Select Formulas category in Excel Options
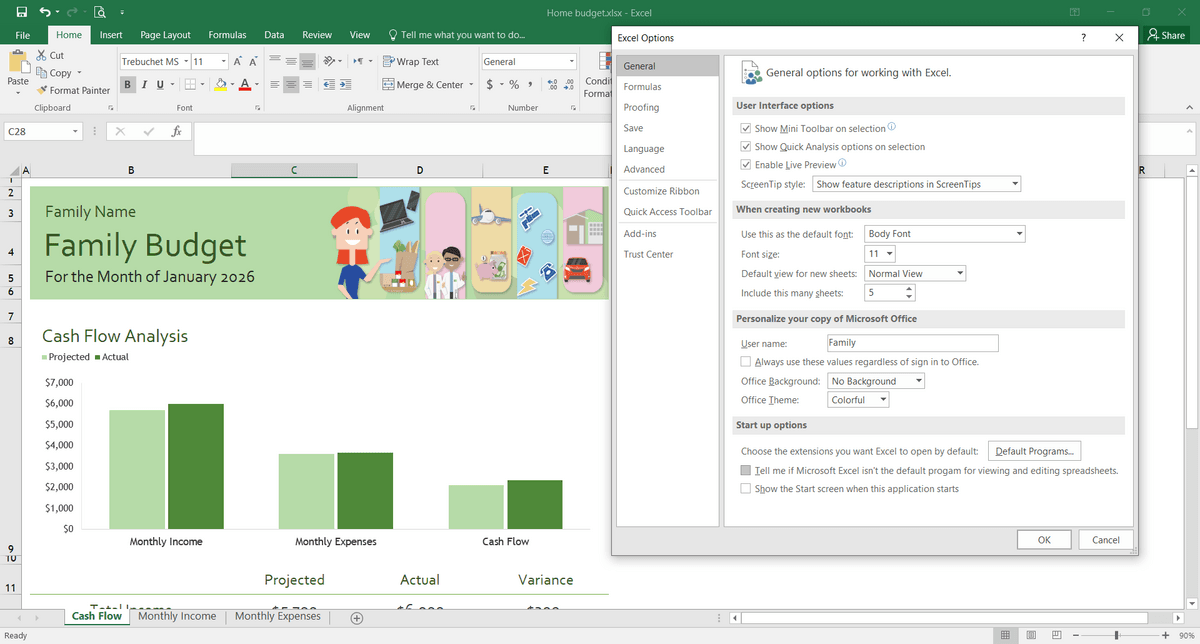 pyautogui.click(x=667, y=87)
